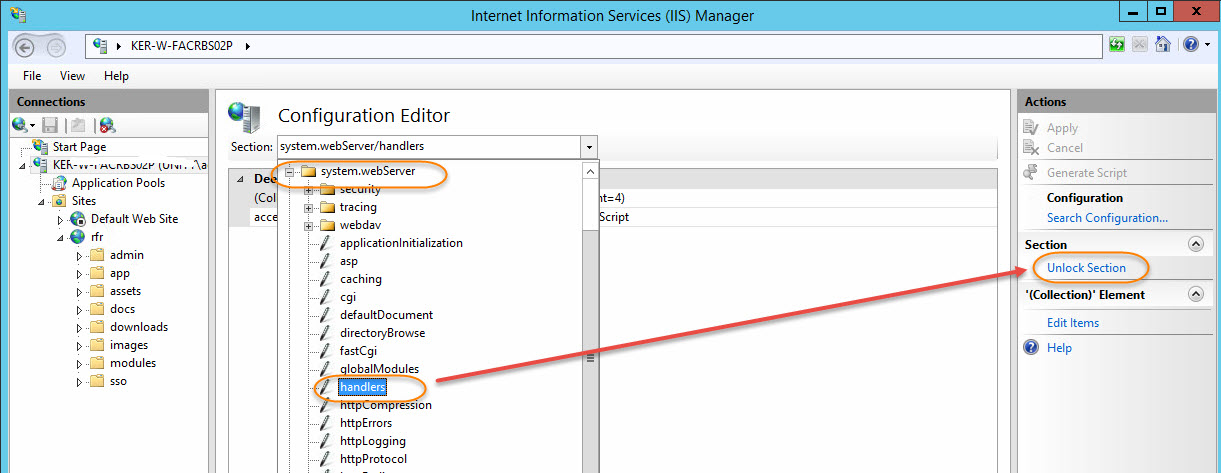This screenshot has width=1221, height=473.
Task: Expand Default Web Site node
Action: point(61,219)
